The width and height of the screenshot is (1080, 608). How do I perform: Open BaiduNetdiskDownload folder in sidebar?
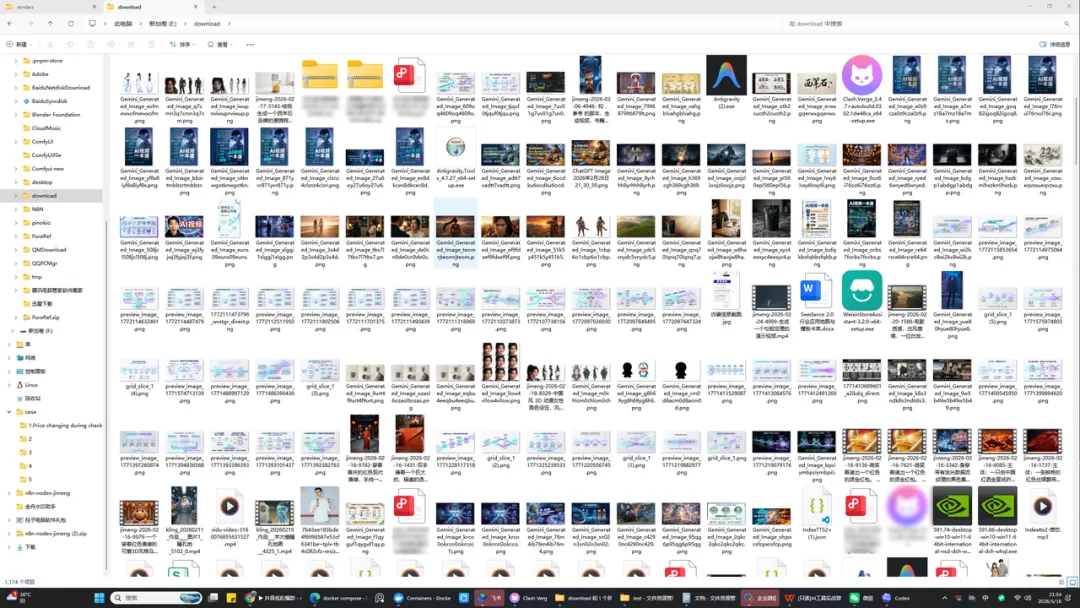pos(61,87)
